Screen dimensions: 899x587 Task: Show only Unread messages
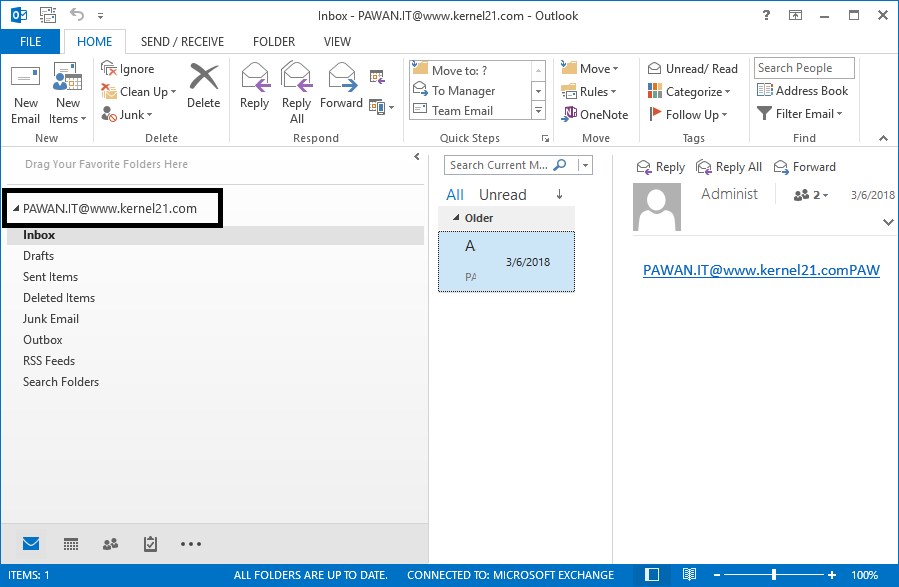coord(502,195)
